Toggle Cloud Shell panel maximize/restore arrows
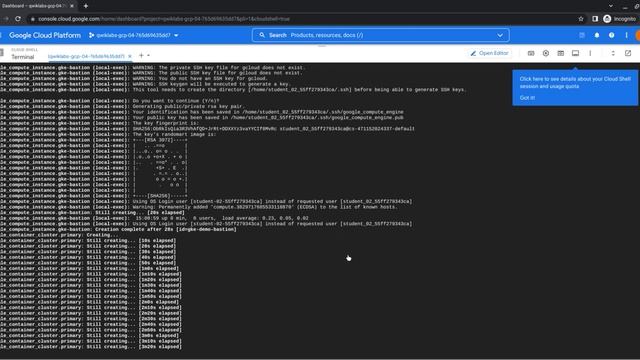The width and height of the screenshot is (640, 360). [613, 53]
